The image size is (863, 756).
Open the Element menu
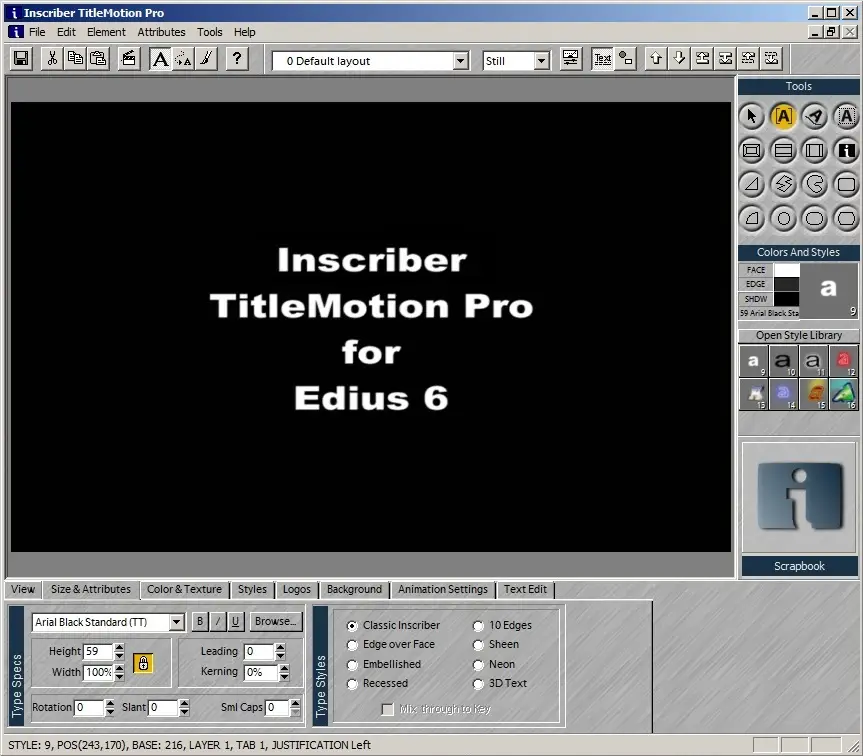(x=106, y=32)
